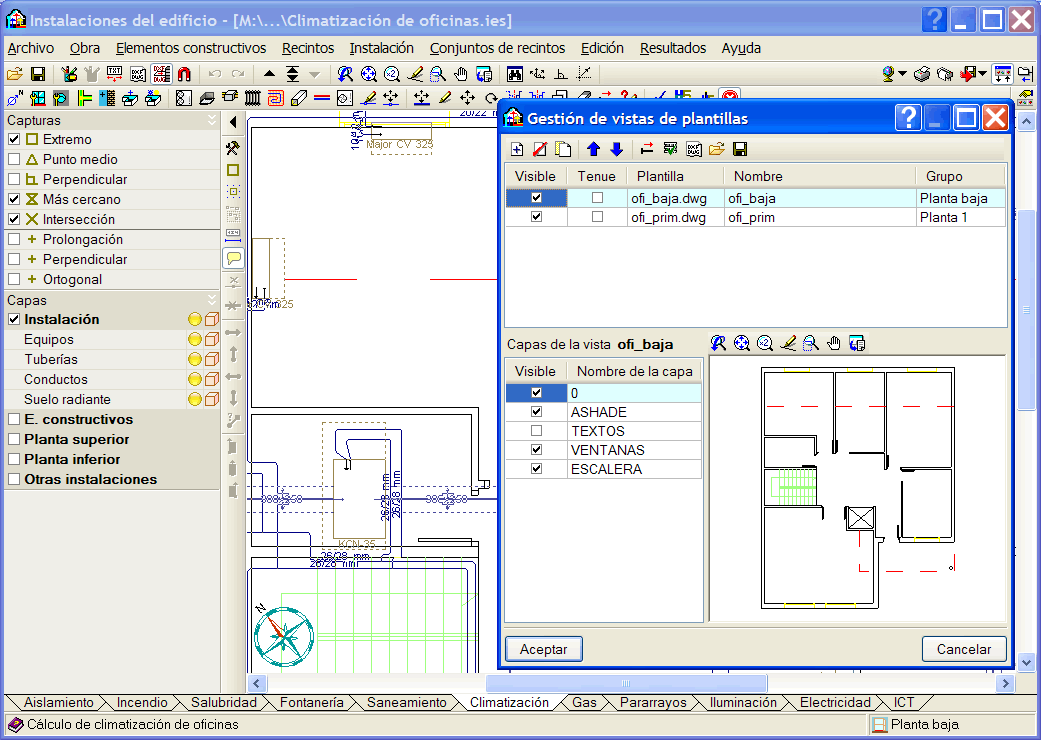Click the Nombre de la capa column header

pos(635,372)
